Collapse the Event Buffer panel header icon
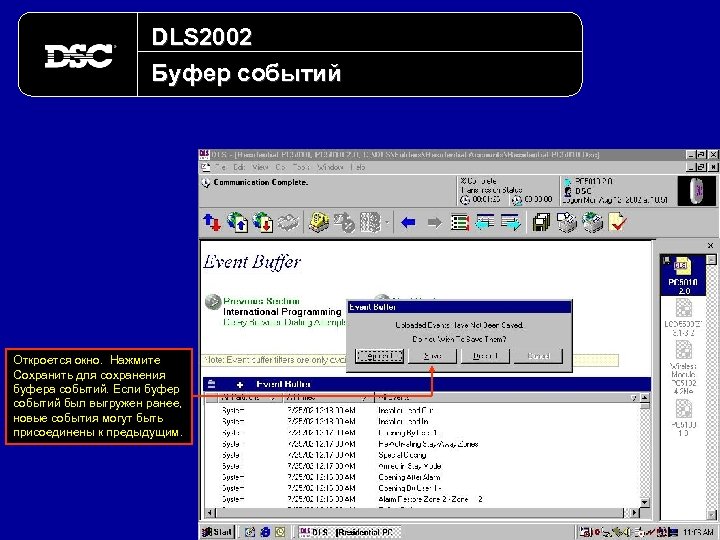 pos(211,384)
